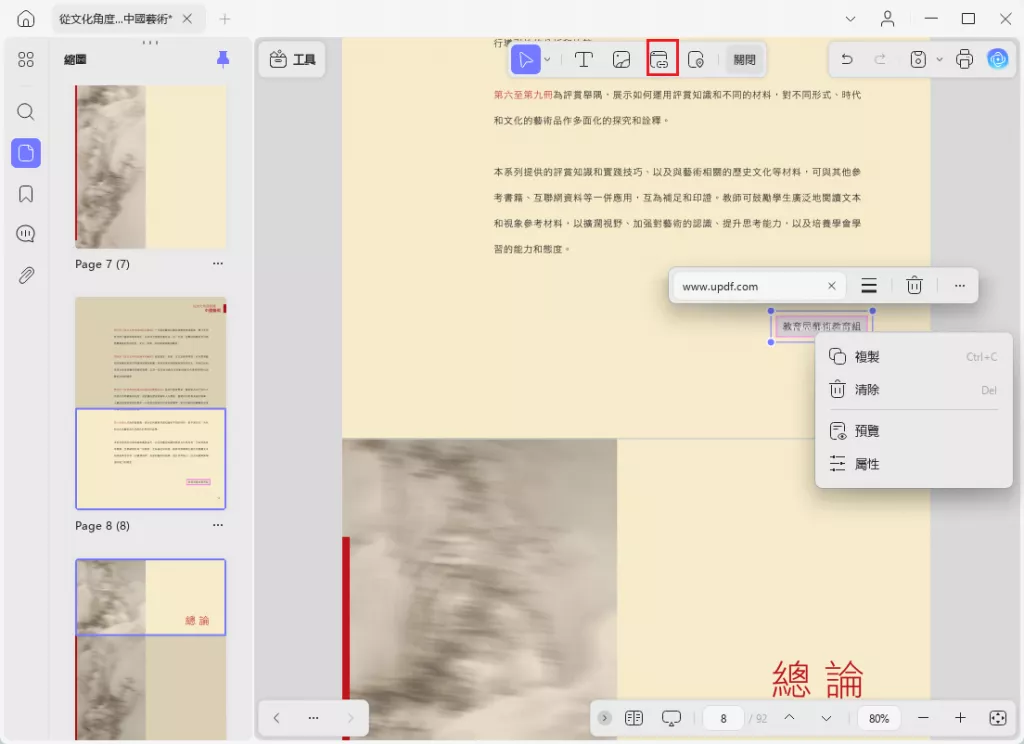
Task: Expand the title bar chevron dropdown
Action: (x=850, y=19)
